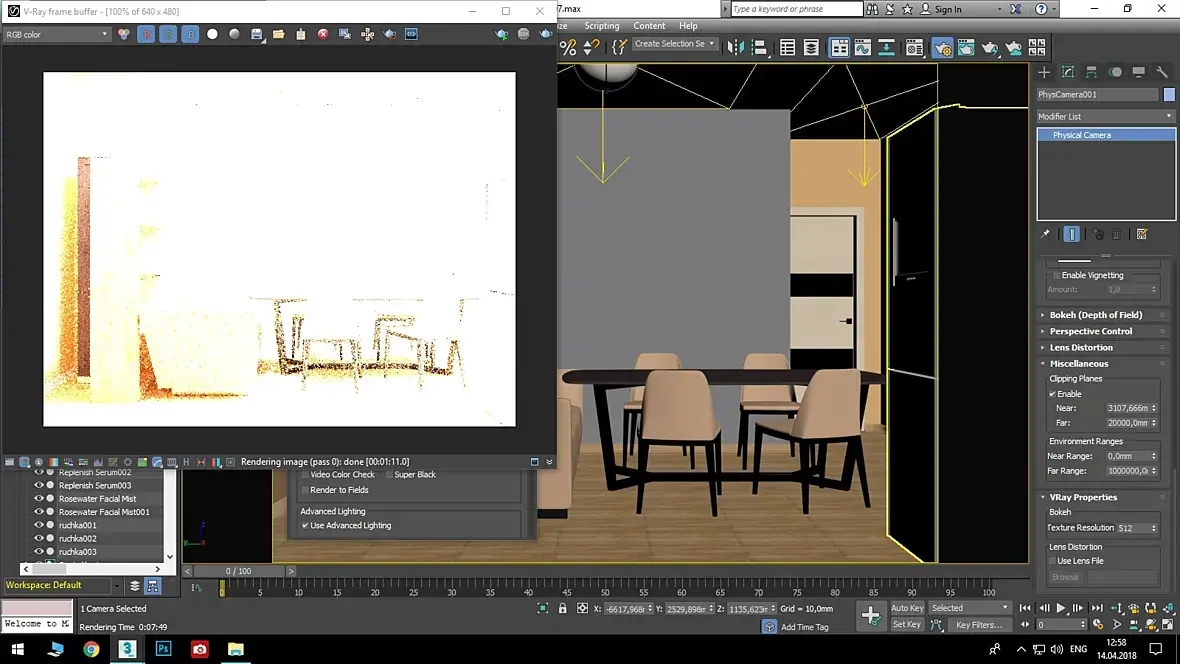Screen dimensions: 1180x664
Task: Open Photoshop from the Windows taskbar
Action: tap(163, 649)
